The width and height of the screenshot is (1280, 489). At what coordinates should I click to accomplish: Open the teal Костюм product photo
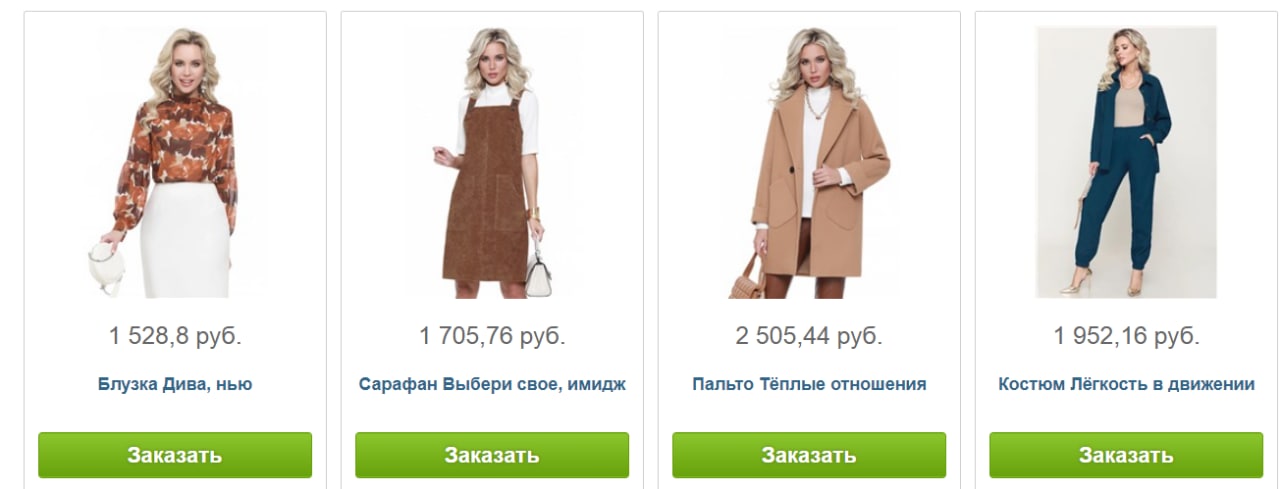tap(1126, 162)
